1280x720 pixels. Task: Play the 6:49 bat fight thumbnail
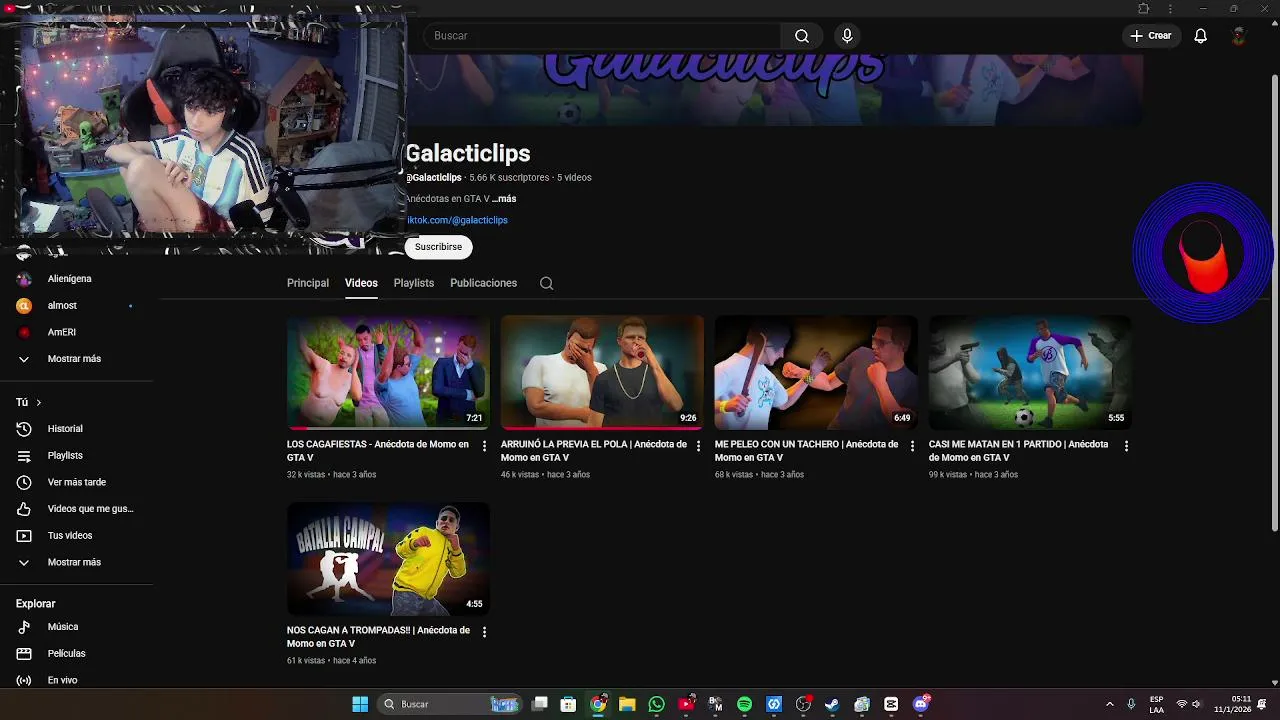pyautogui.click(x=816, y=372)
